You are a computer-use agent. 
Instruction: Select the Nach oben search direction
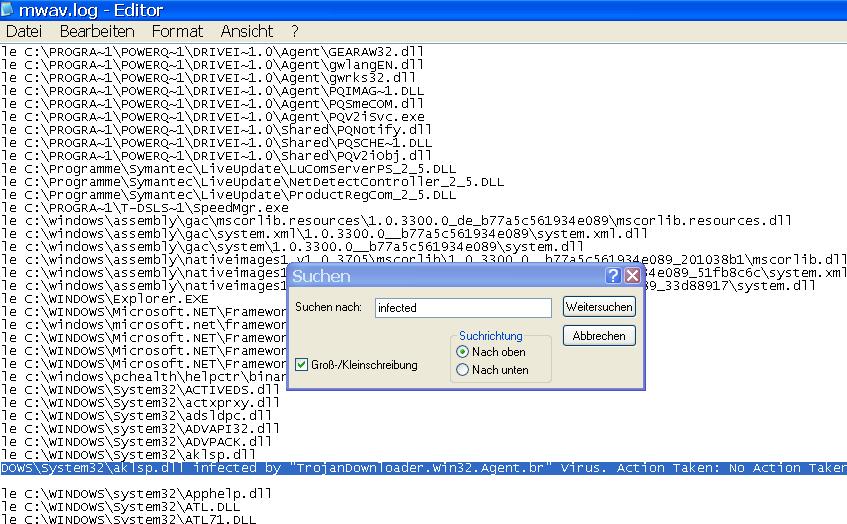(x=462, y=352)
